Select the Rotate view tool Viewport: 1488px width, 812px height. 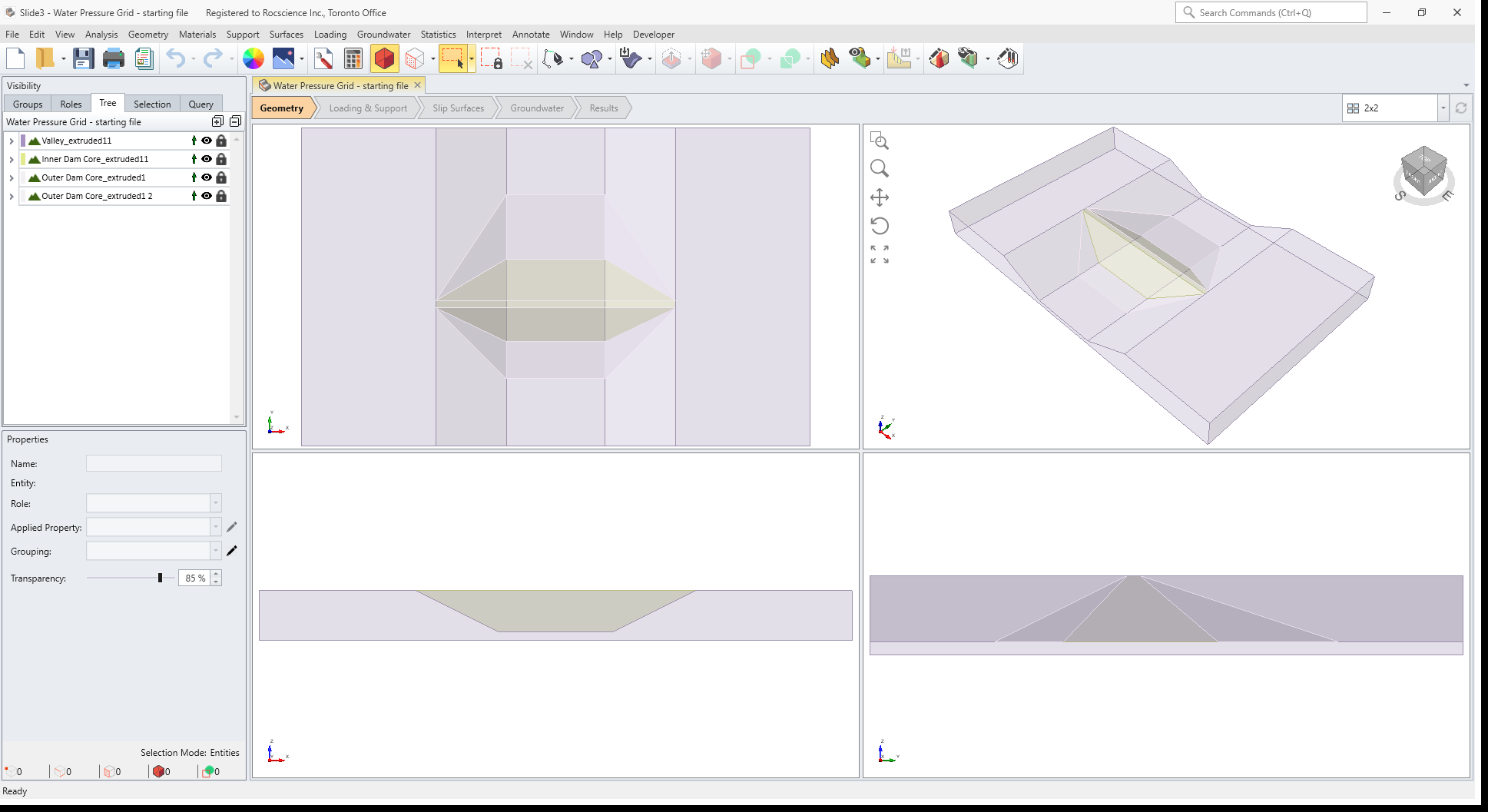pyautogui.click(x=880, y=226)
